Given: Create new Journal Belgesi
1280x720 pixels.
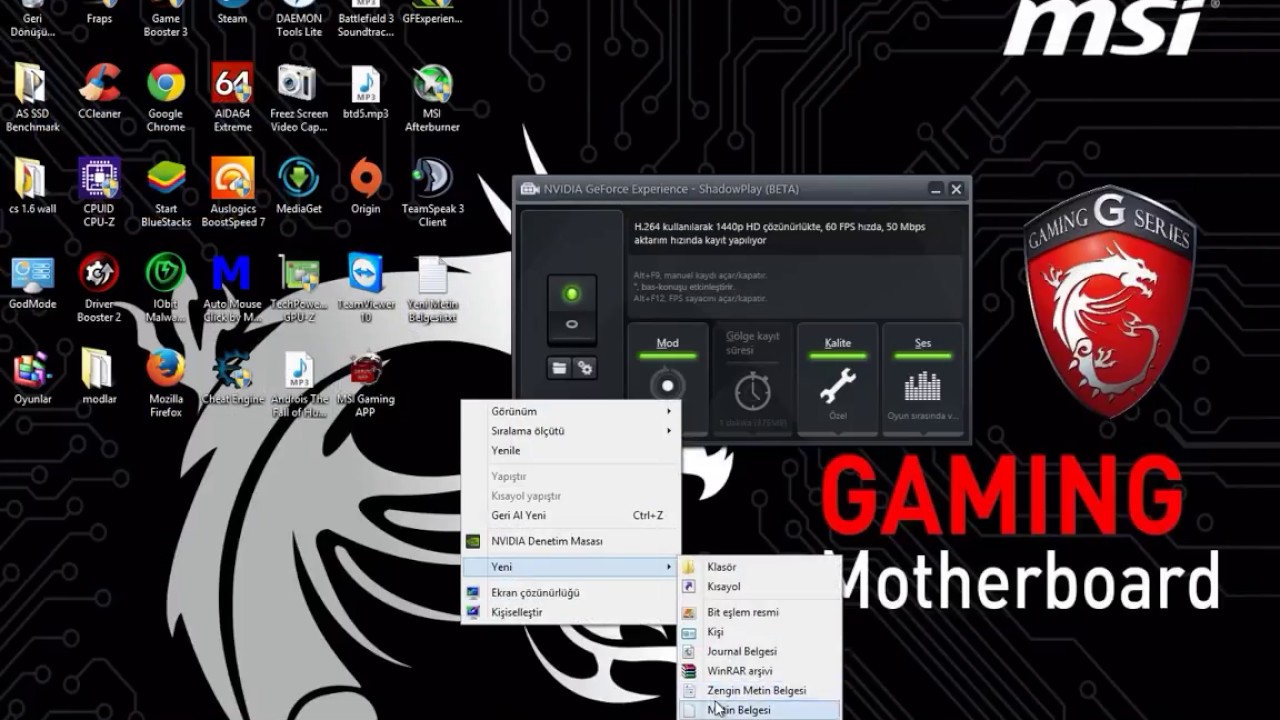Looking at the screenshot, I should tap(760, 651).
